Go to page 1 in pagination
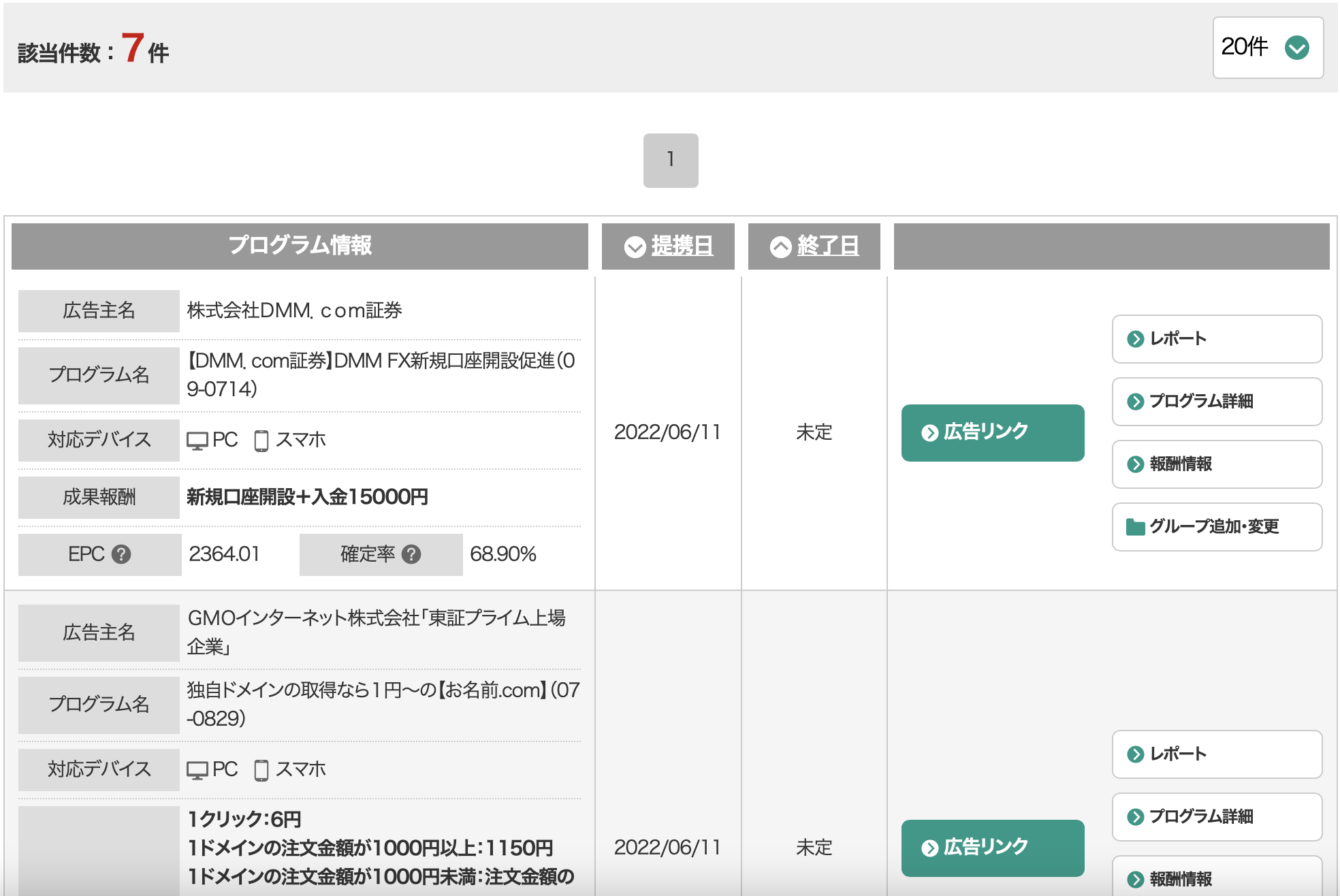 pos(671,160)
